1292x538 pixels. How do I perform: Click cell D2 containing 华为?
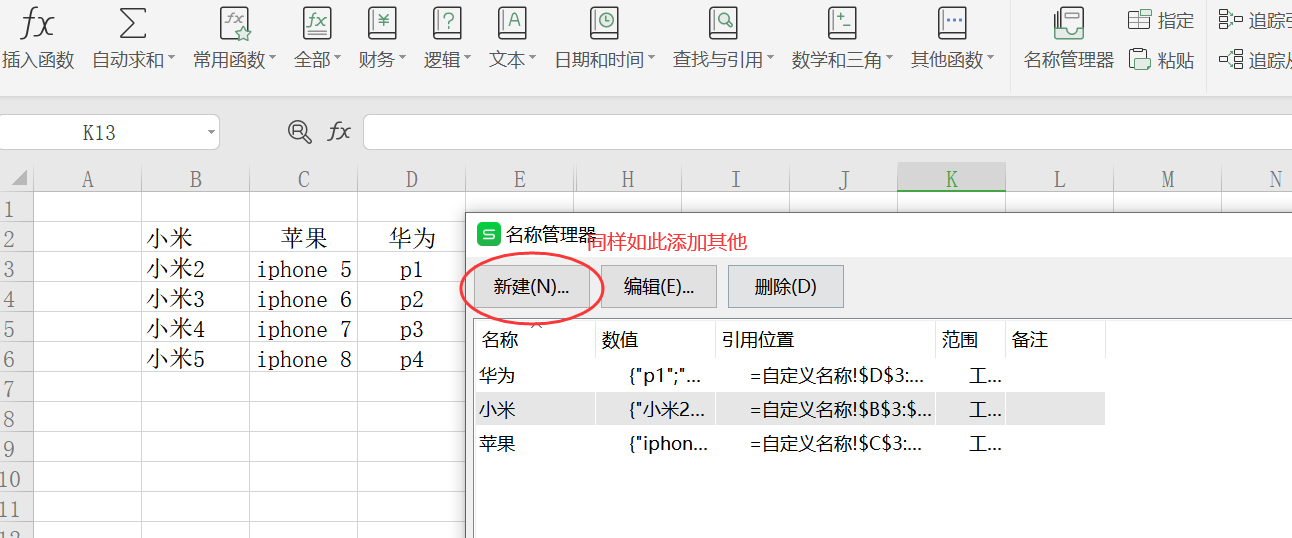(412, 238)
